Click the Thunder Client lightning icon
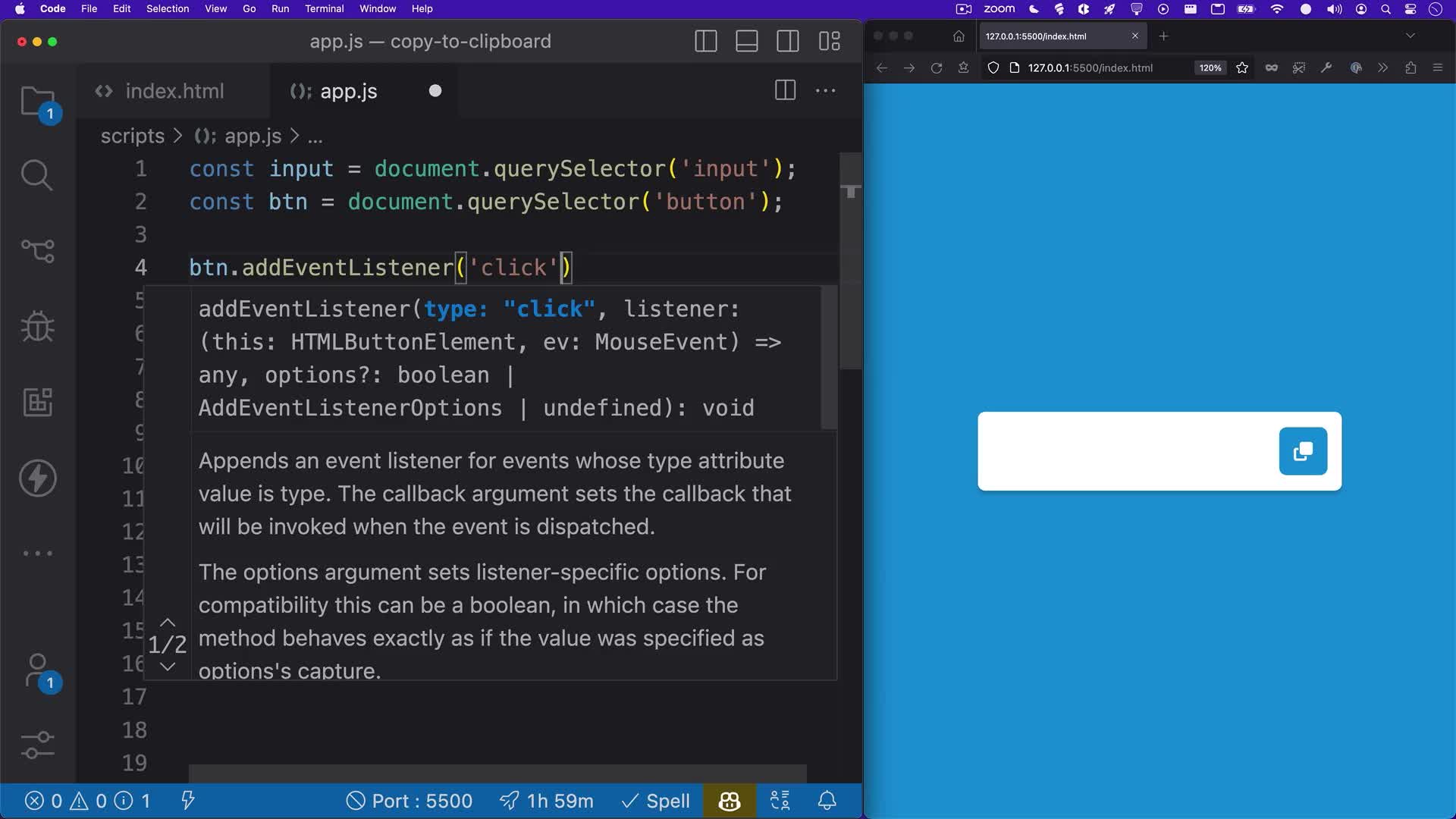The width and height of the screenshot is (1456, 819). [37, 478]
